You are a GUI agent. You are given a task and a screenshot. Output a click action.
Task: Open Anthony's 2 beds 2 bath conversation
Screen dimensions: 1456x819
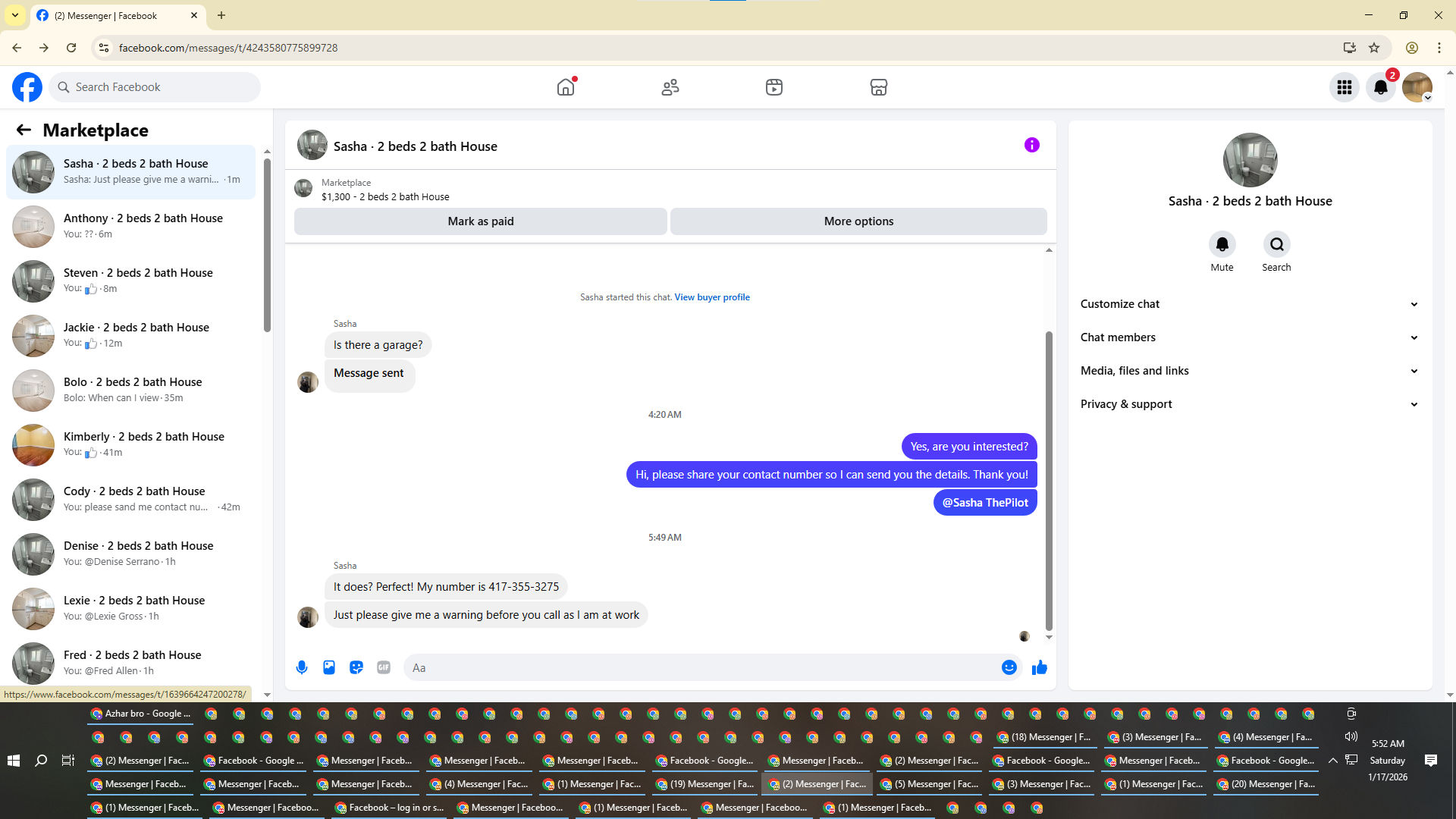click(133, 226)
